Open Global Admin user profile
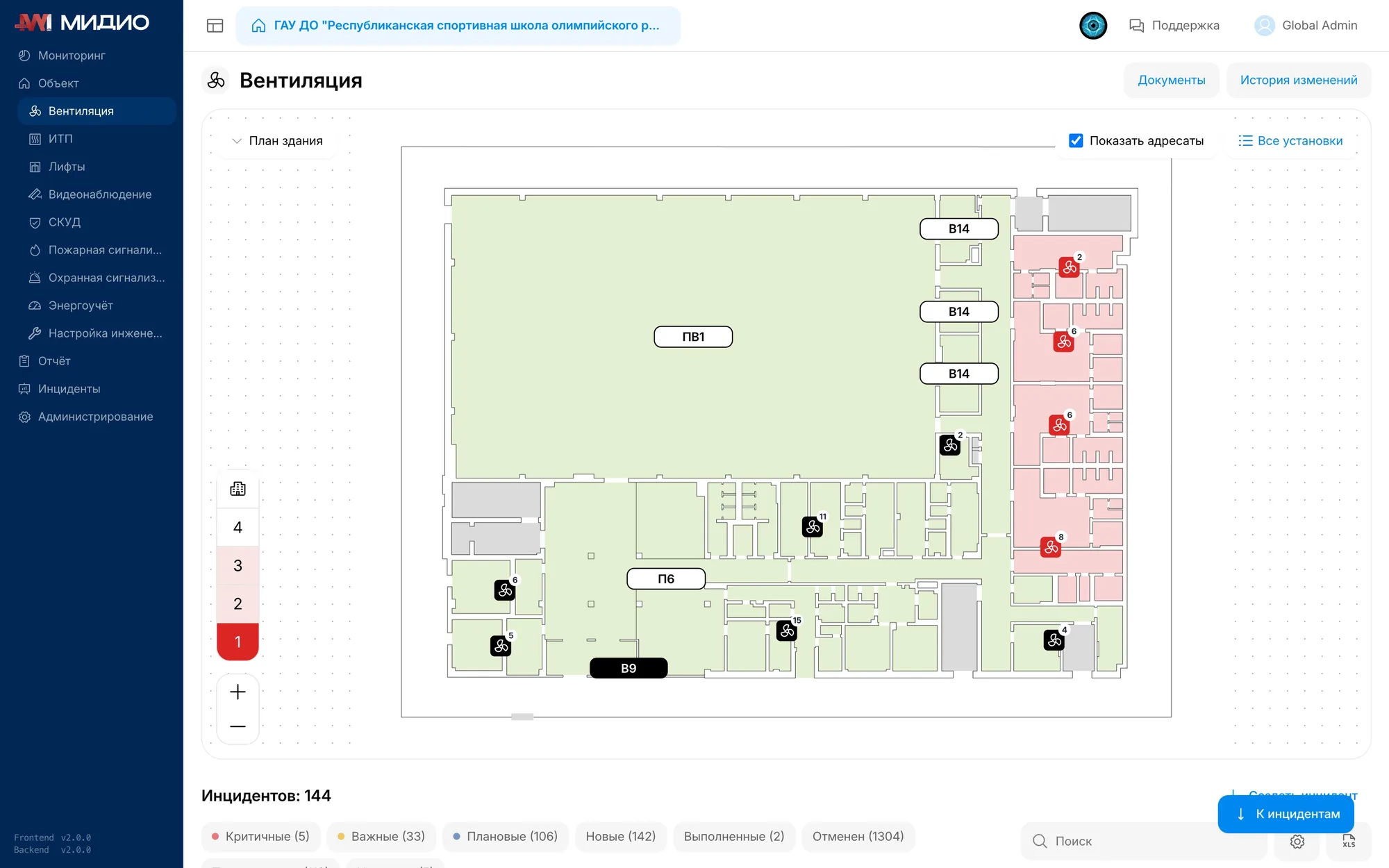Viewport: 1389px width, 868px height. pyautogui.click(x=1306, y=26)
